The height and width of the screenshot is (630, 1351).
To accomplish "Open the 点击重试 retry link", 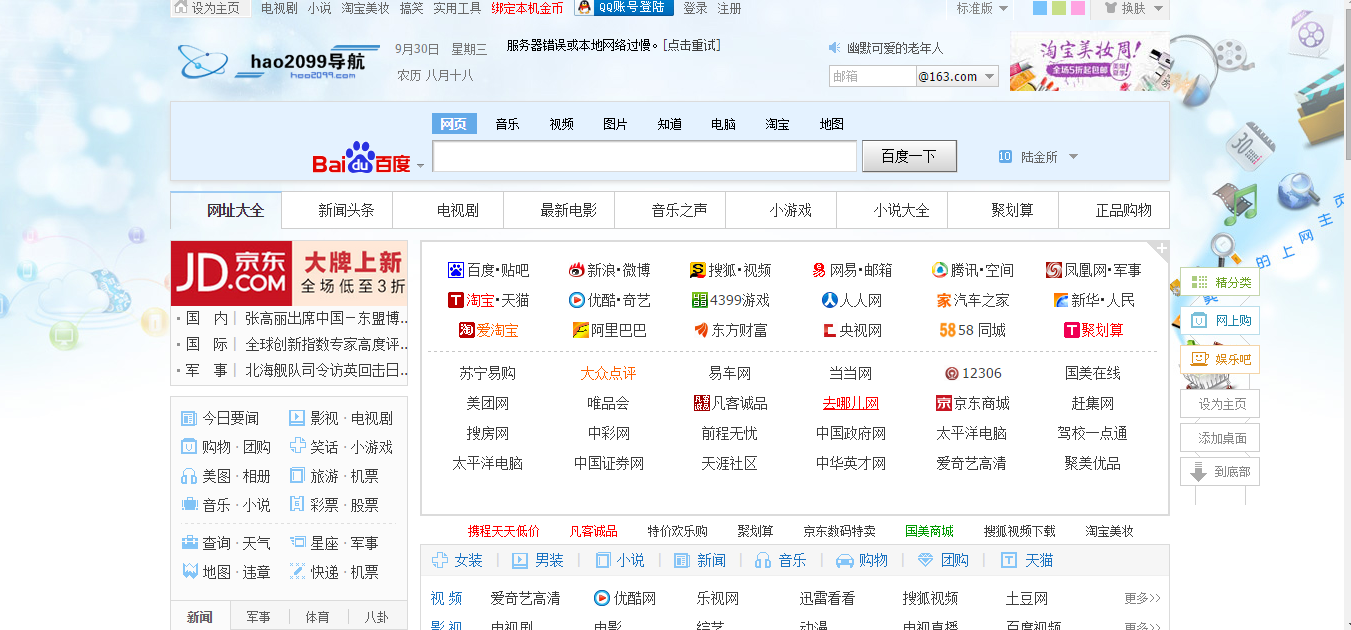I will [x=691, y=45].
